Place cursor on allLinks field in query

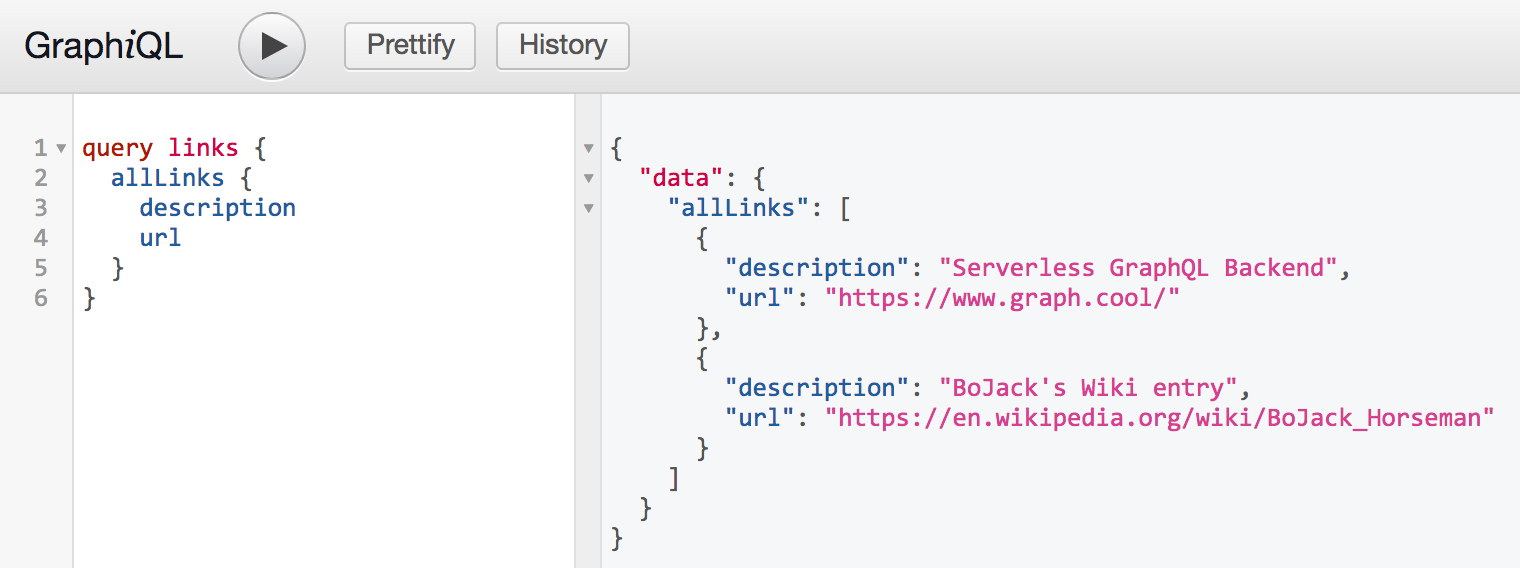tap(168, 179)
